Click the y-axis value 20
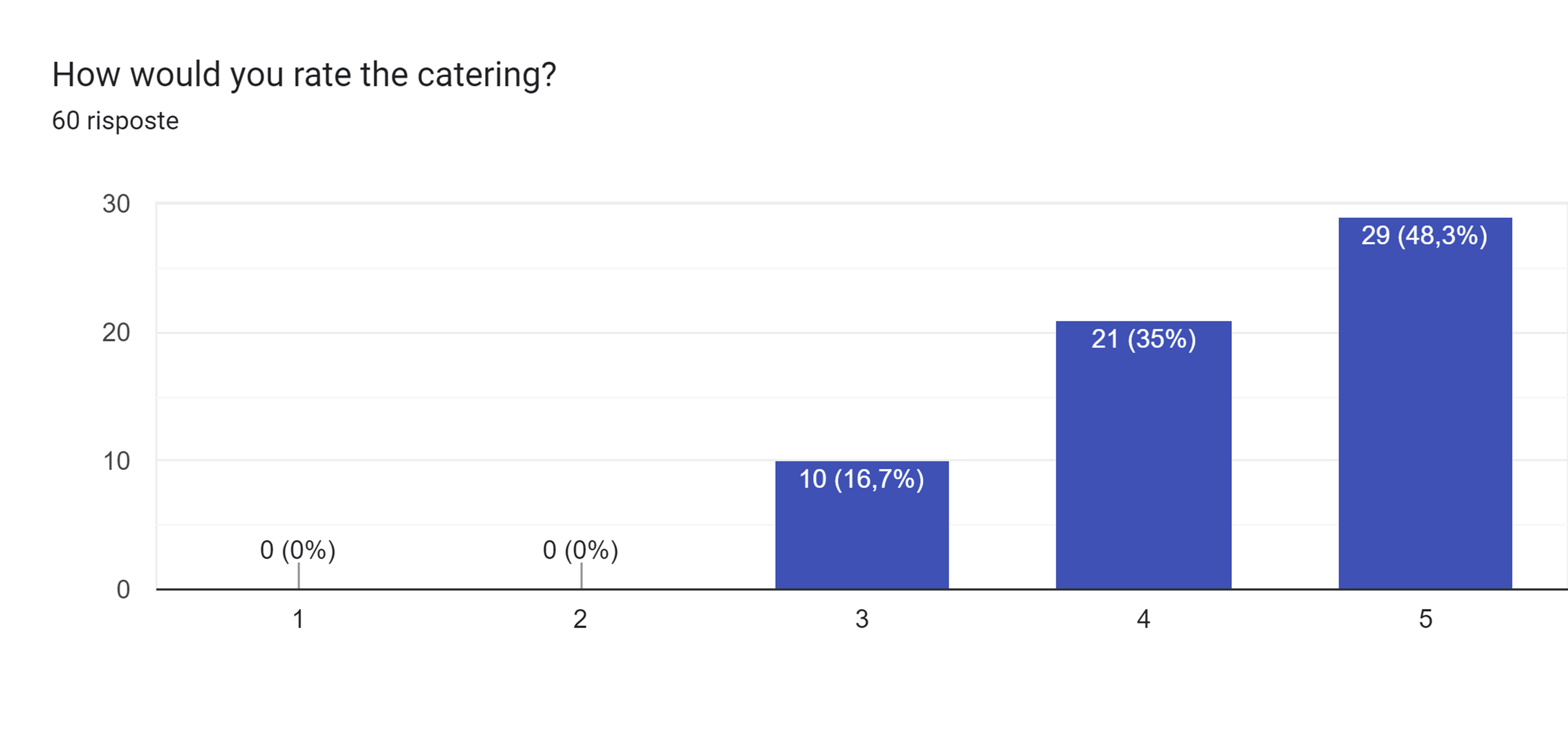 pos(116,333)
